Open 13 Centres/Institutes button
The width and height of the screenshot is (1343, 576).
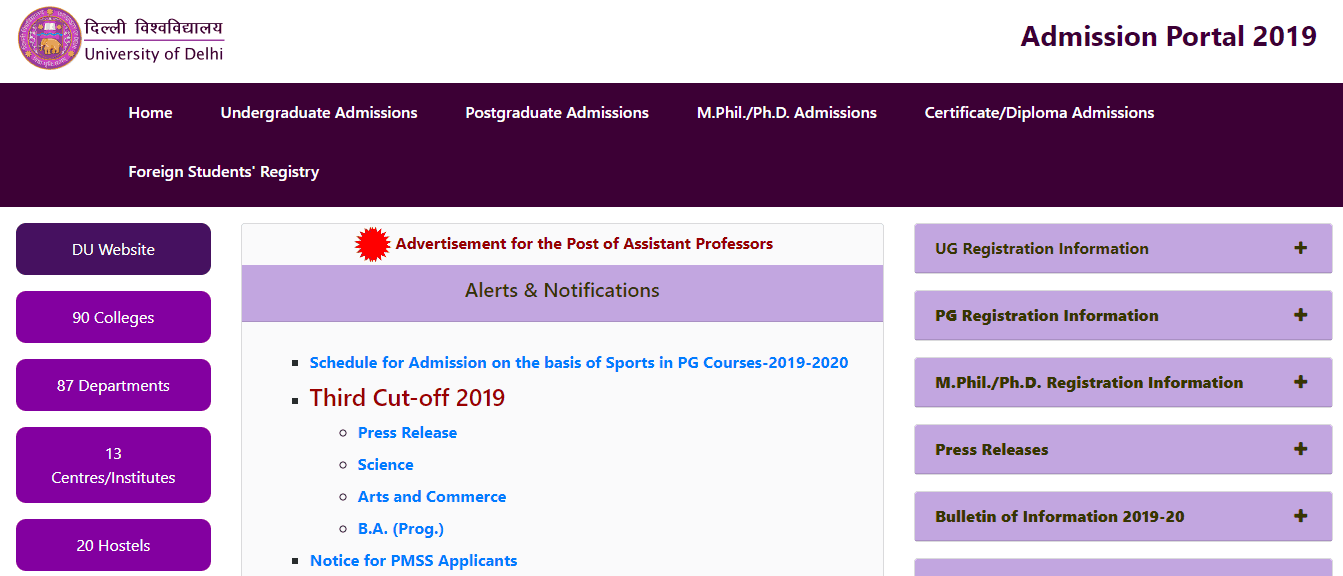[x=113, y=465]
